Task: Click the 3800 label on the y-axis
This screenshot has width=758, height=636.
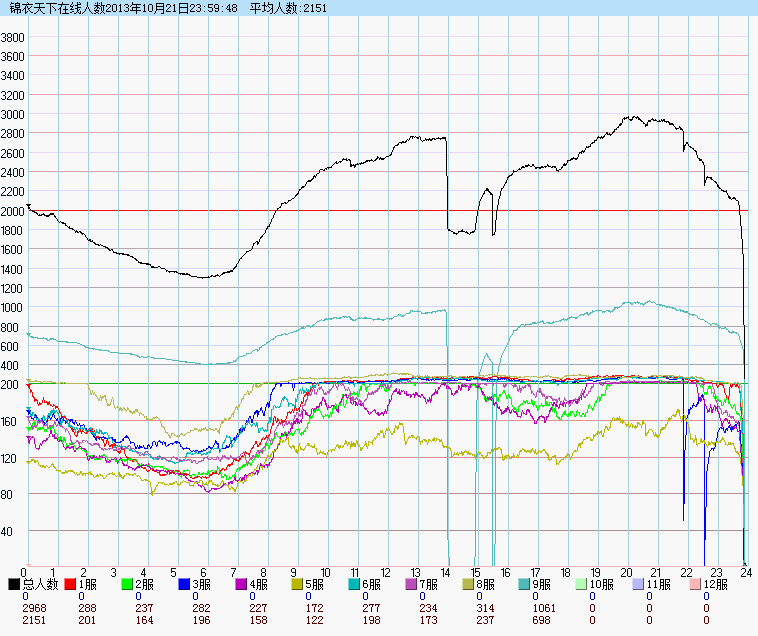Action: coord(13,37)
